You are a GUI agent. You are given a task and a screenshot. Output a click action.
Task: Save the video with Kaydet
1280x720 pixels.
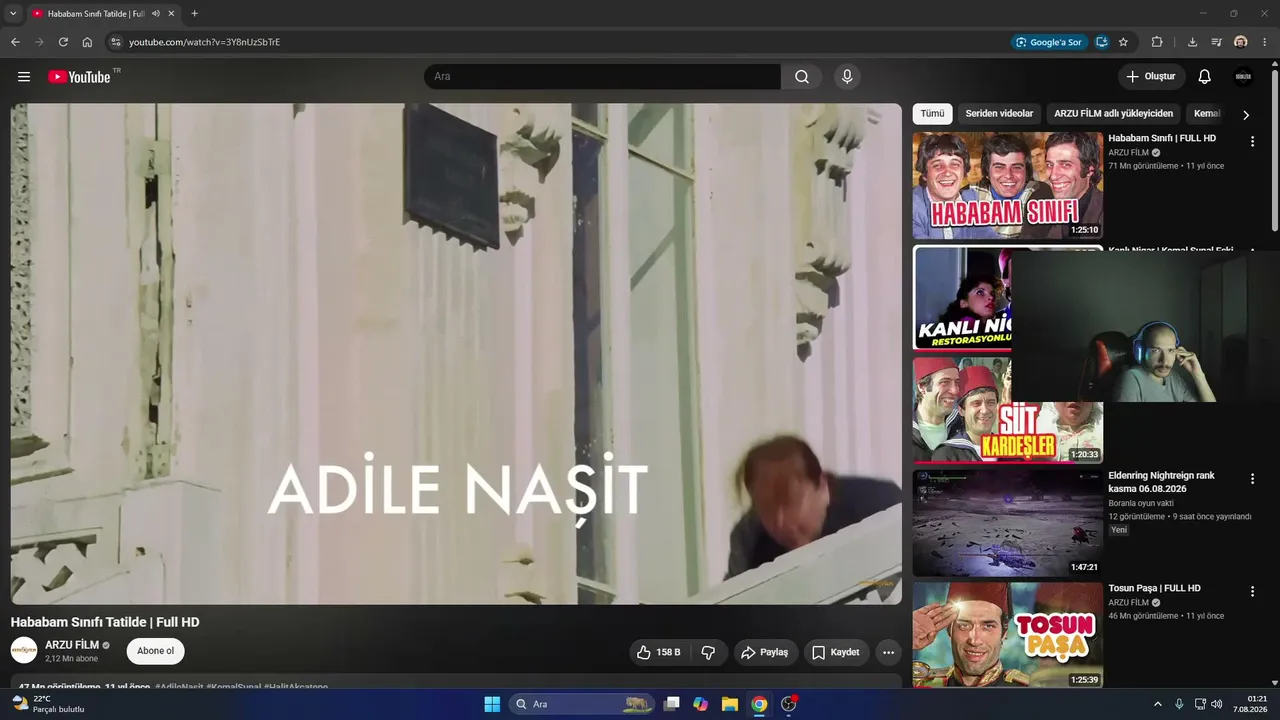836,652
